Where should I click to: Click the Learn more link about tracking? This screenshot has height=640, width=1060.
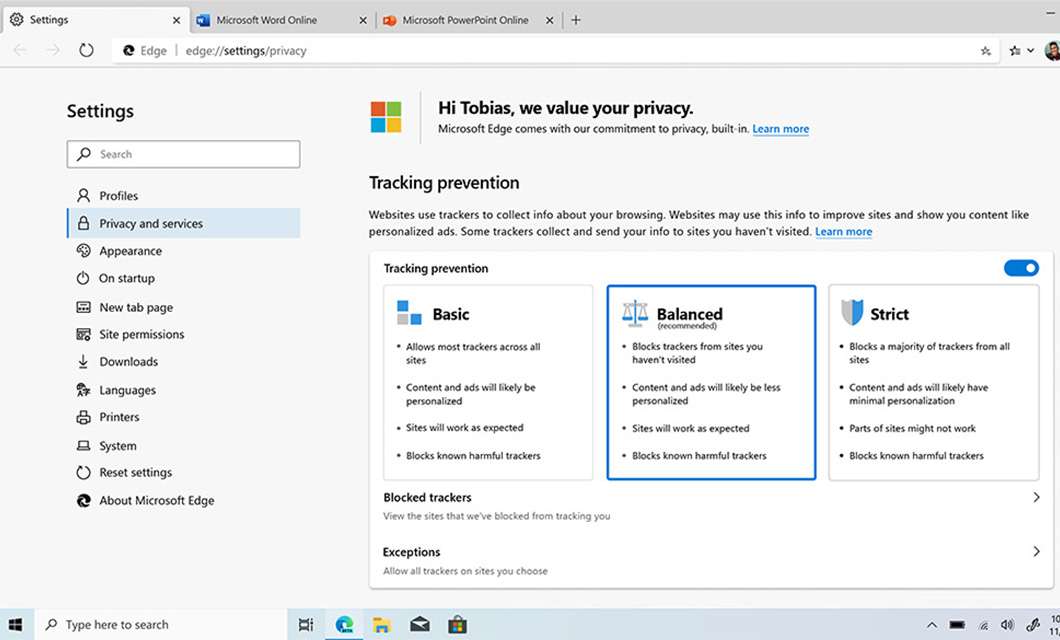click(x=843, y=231)
